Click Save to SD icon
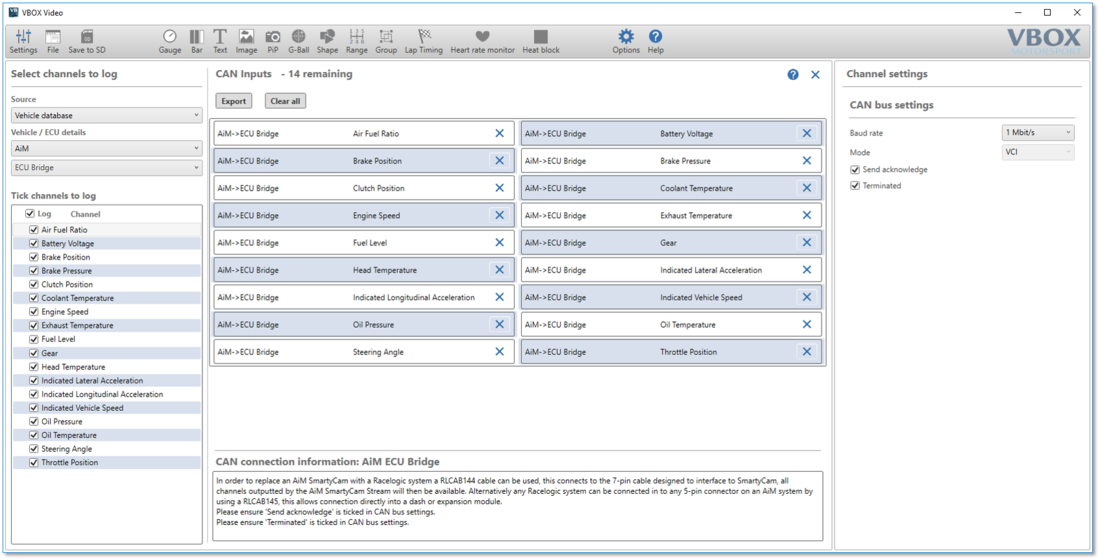Image resolution: width=1100 pixels, height=560 pixels. click(x=87, y=41)
